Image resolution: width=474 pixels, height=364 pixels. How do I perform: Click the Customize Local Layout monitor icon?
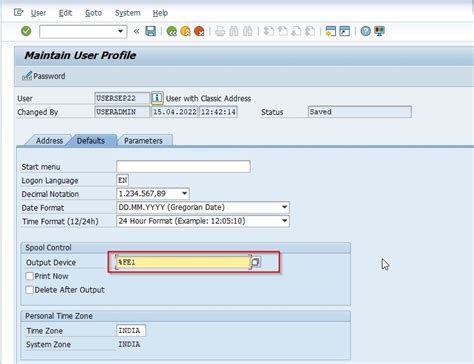[x=379, y=31]
